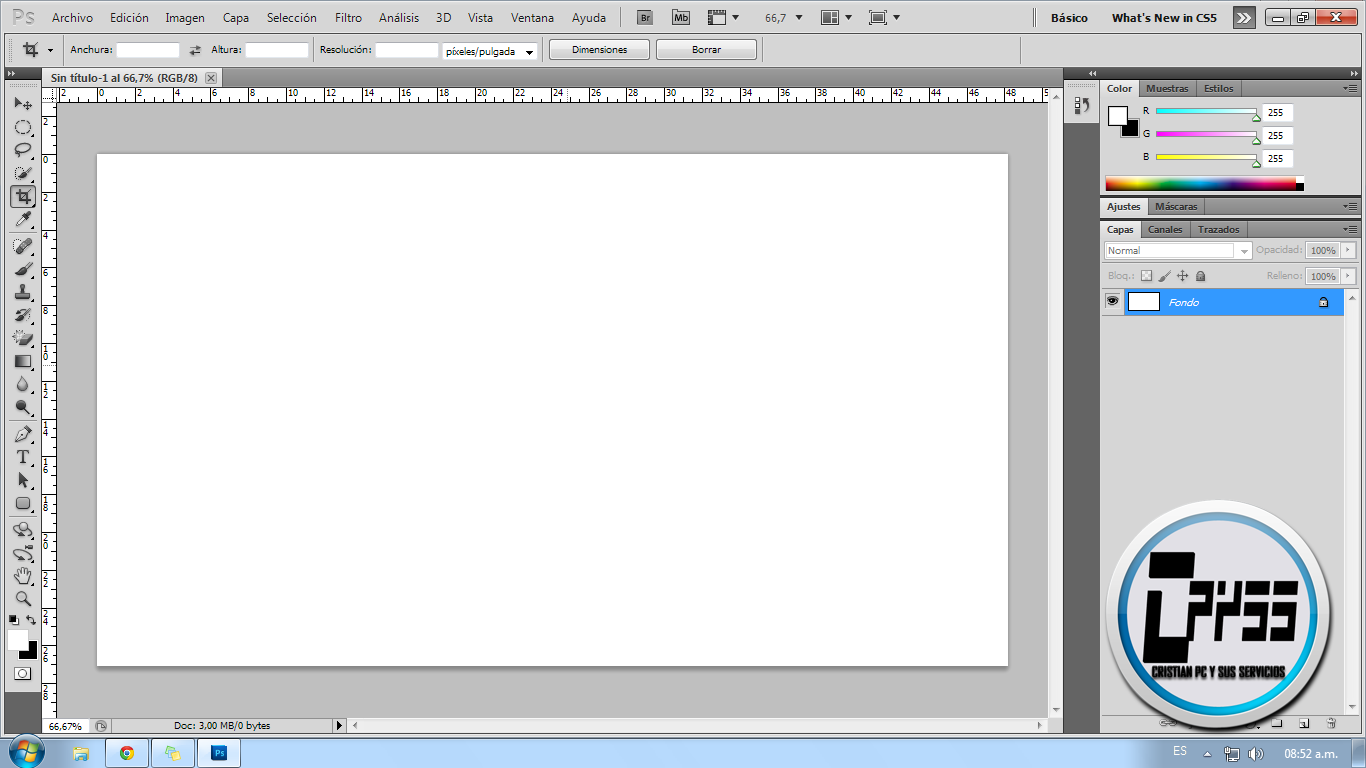Toggle lock position in Capas panel
Viewport: 1366px width, 768px height.
tap(1182, 276)
